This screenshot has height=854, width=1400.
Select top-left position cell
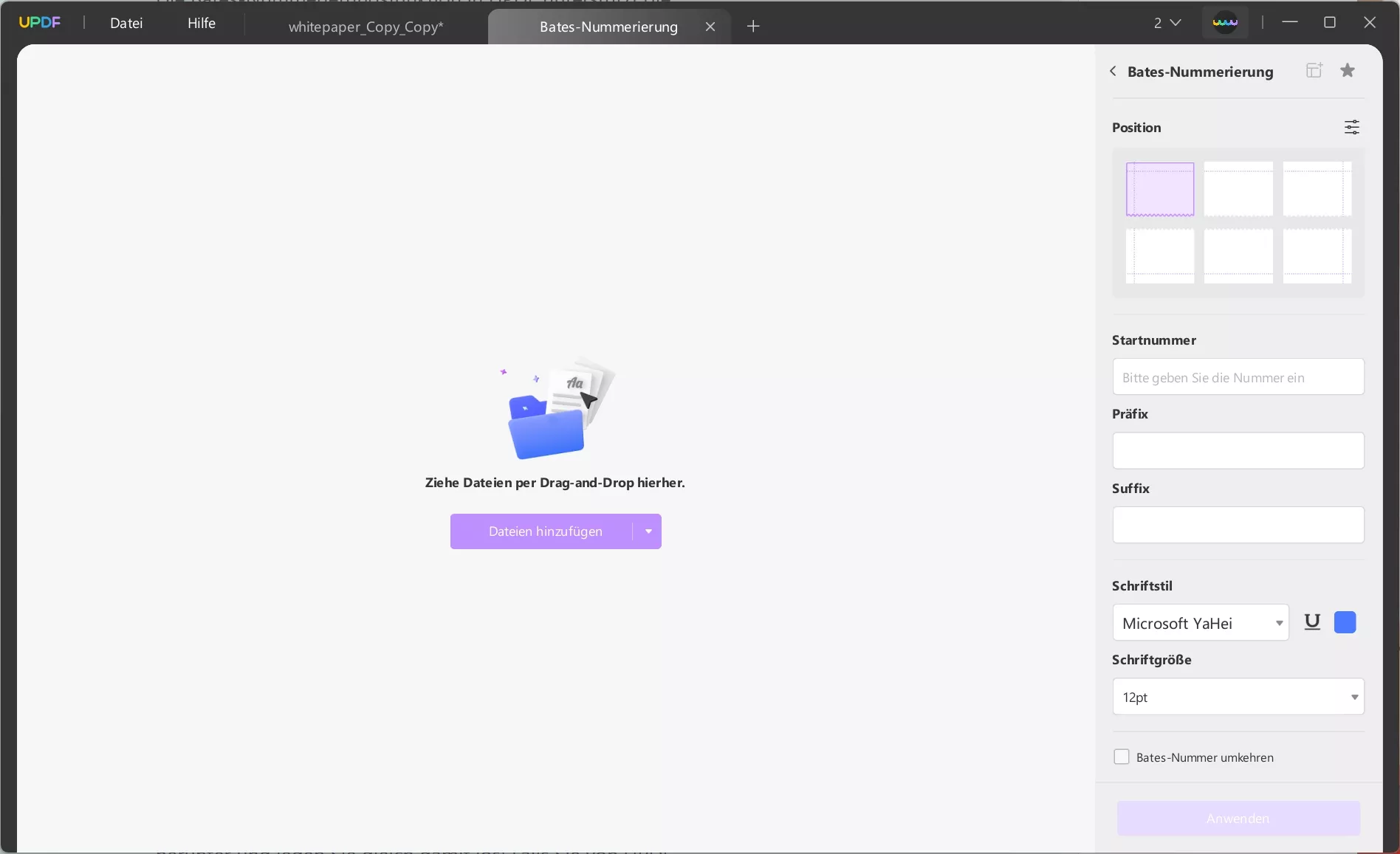tap(1160, 189)
